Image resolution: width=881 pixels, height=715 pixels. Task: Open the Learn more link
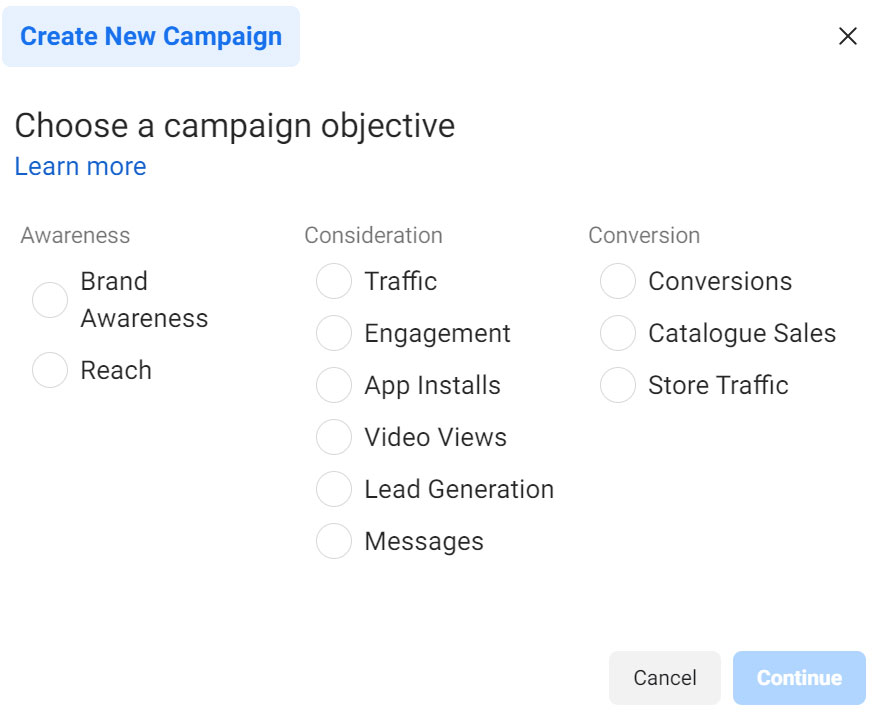(80, 167)
